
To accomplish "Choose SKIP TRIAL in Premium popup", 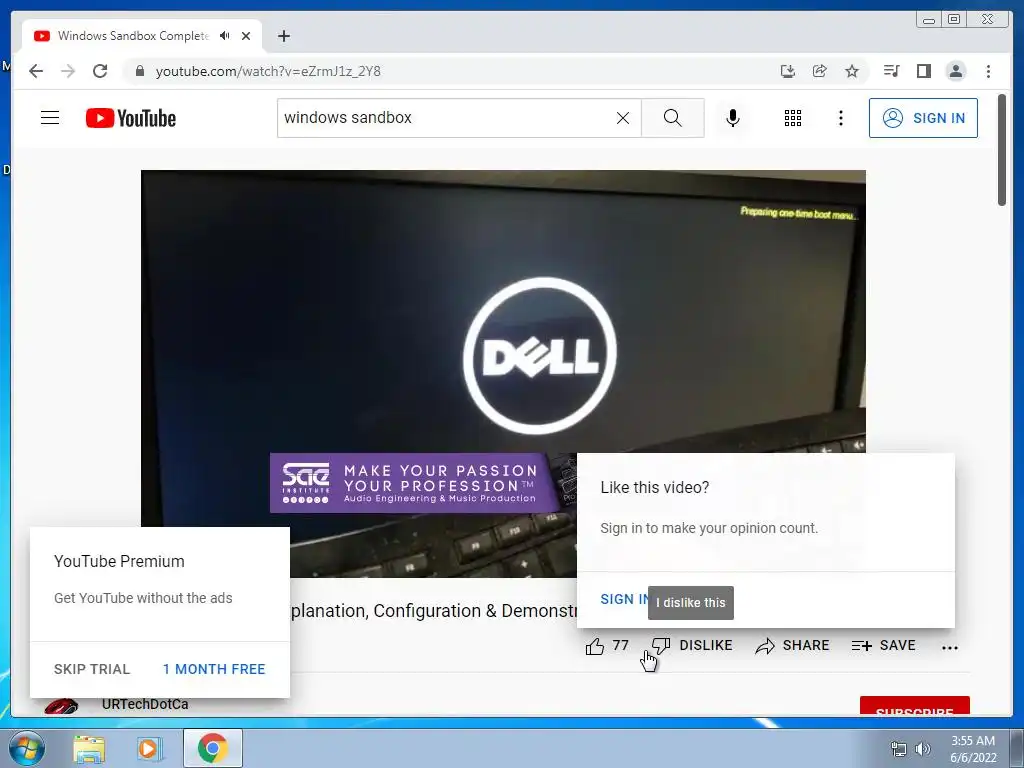I will point(92,669).
